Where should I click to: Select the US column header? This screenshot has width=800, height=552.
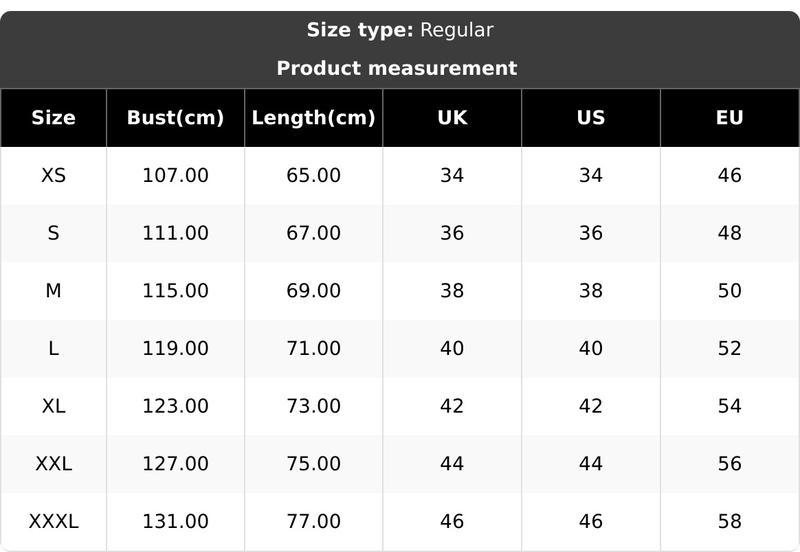[x=591, y=118]
